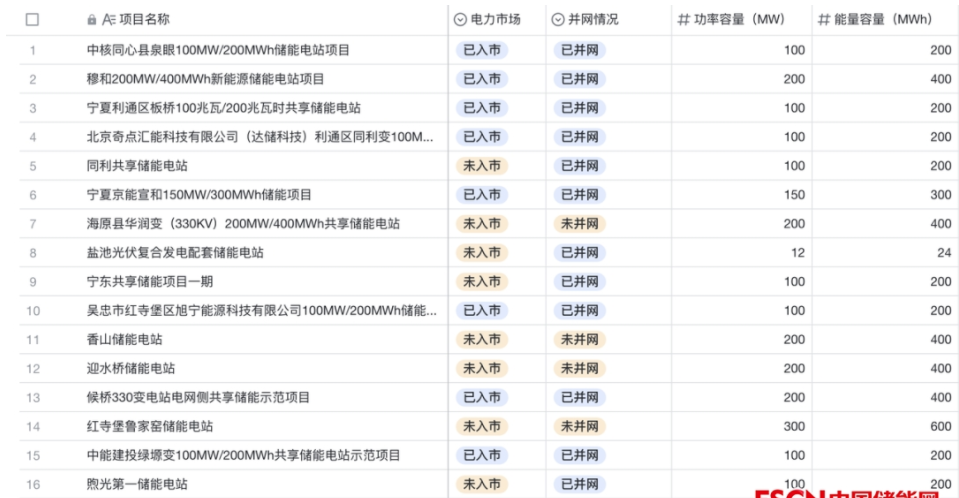
Task: Click 未并网 tag in 香山储能电站 row
Action: (x=580, y=340)
